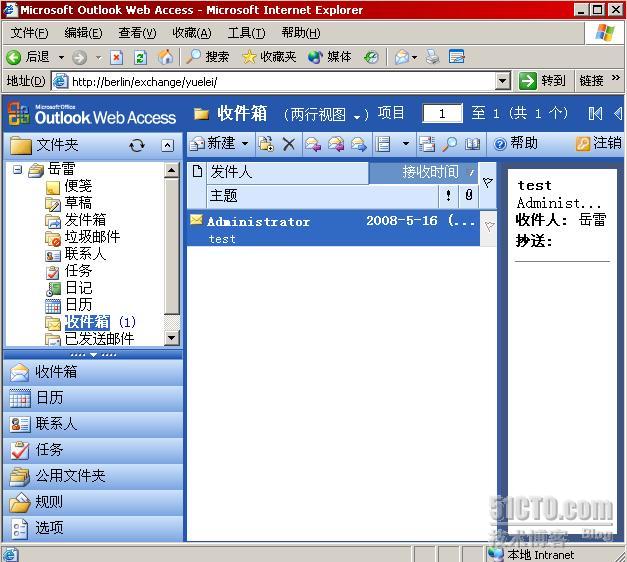Open the 联系人 shortcut in navigation pane
This screenshot has height=562, width=627.
(x=93, y=424)
